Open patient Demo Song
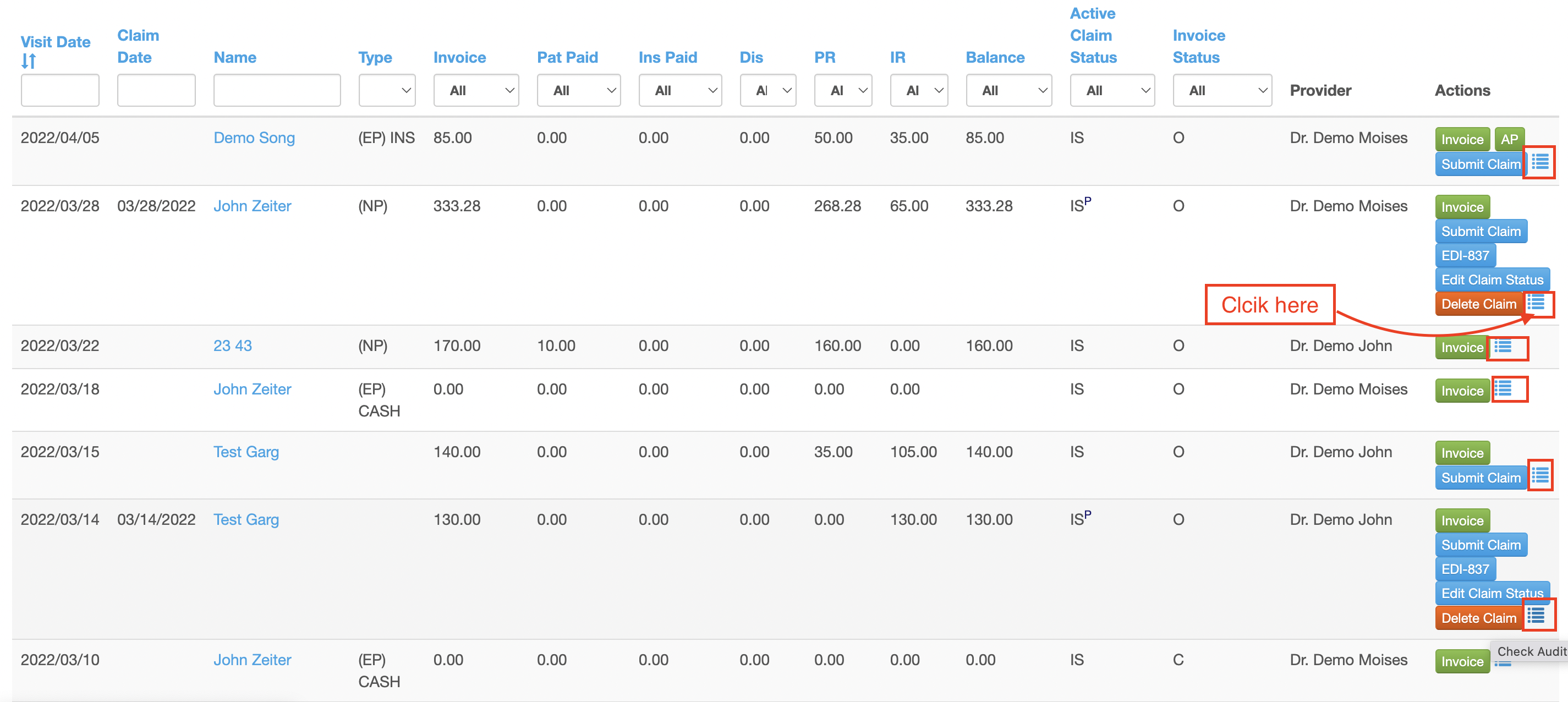The image size is (1568, 702). 254,138
